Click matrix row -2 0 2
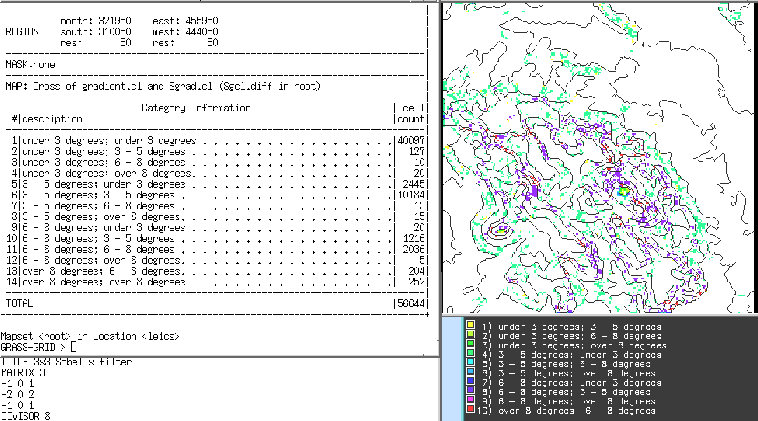758x421 pixels. [17, 394]
